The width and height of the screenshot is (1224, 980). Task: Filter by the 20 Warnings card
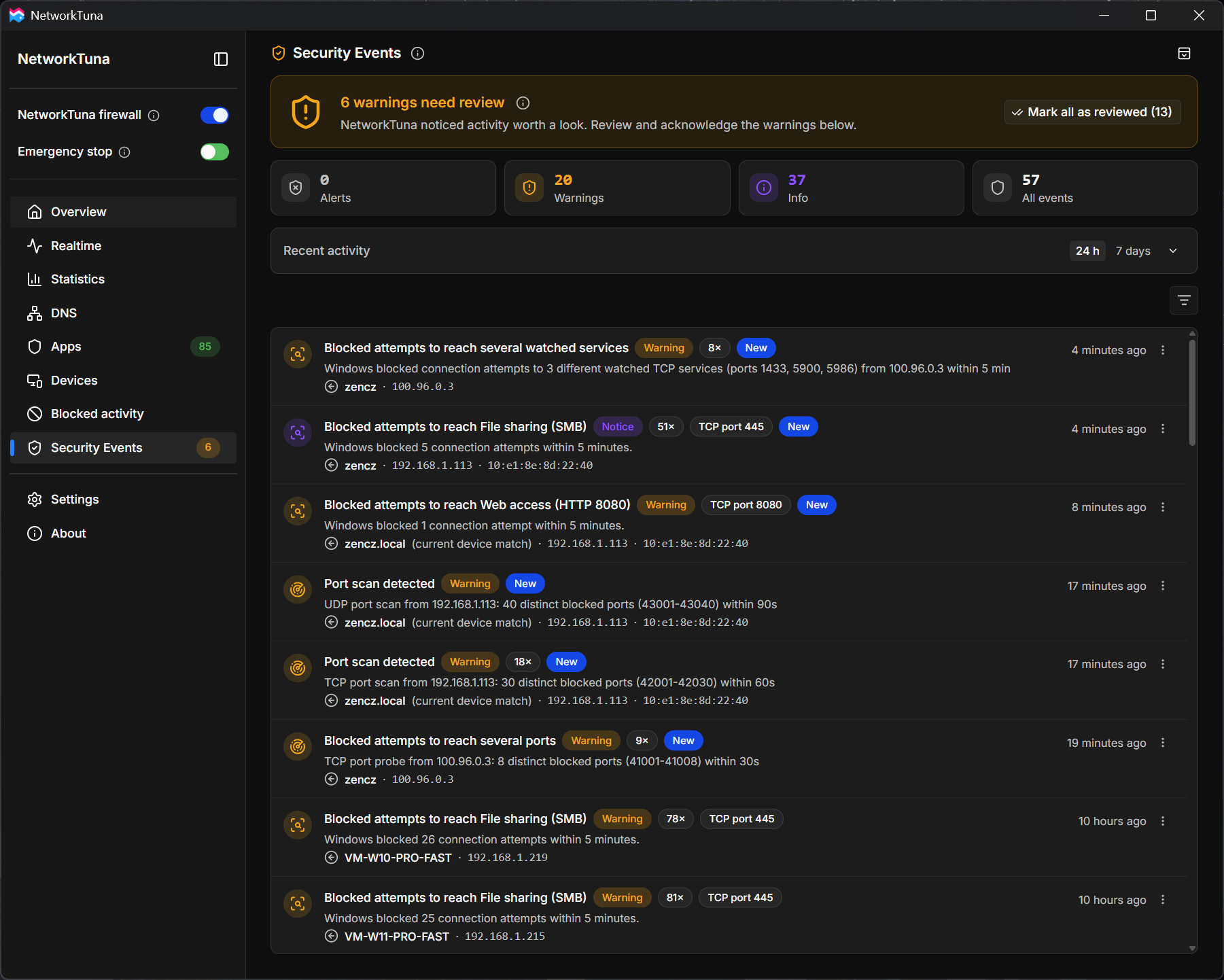(x=617, y=188)
